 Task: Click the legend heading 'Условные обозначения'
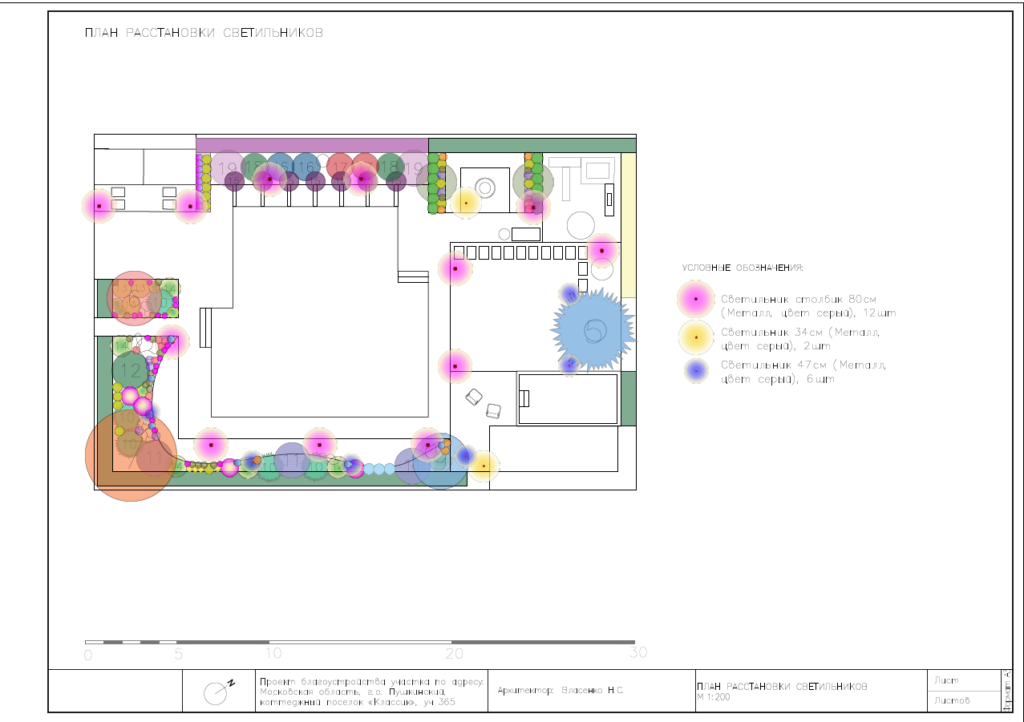743,268
